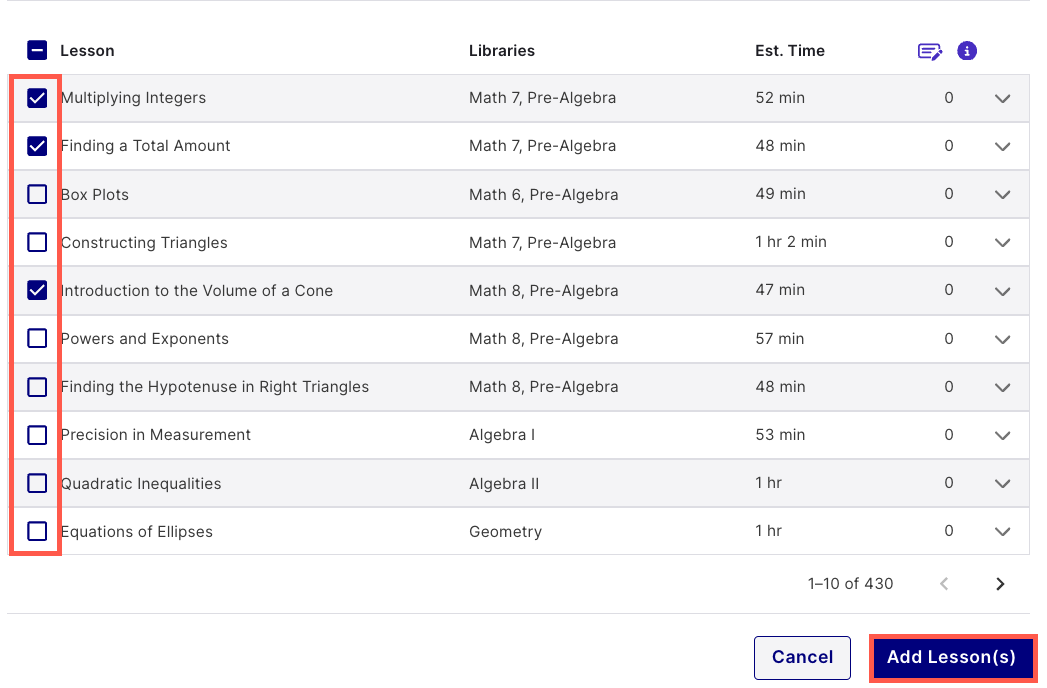
Task: Expand the Equations of Ellipses row
Action: click(1003, 531)
